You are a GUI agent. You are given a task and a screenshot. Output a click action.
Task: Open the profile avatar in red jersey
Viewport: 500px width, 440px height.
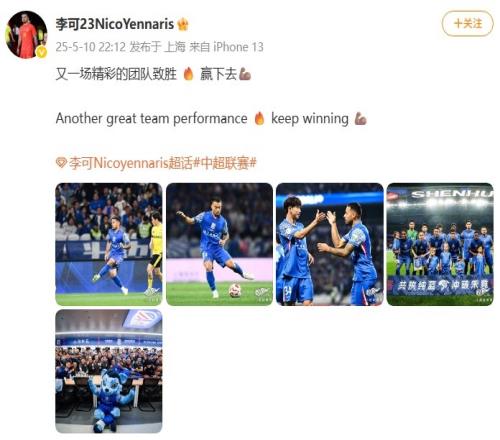tap(26, 34)
